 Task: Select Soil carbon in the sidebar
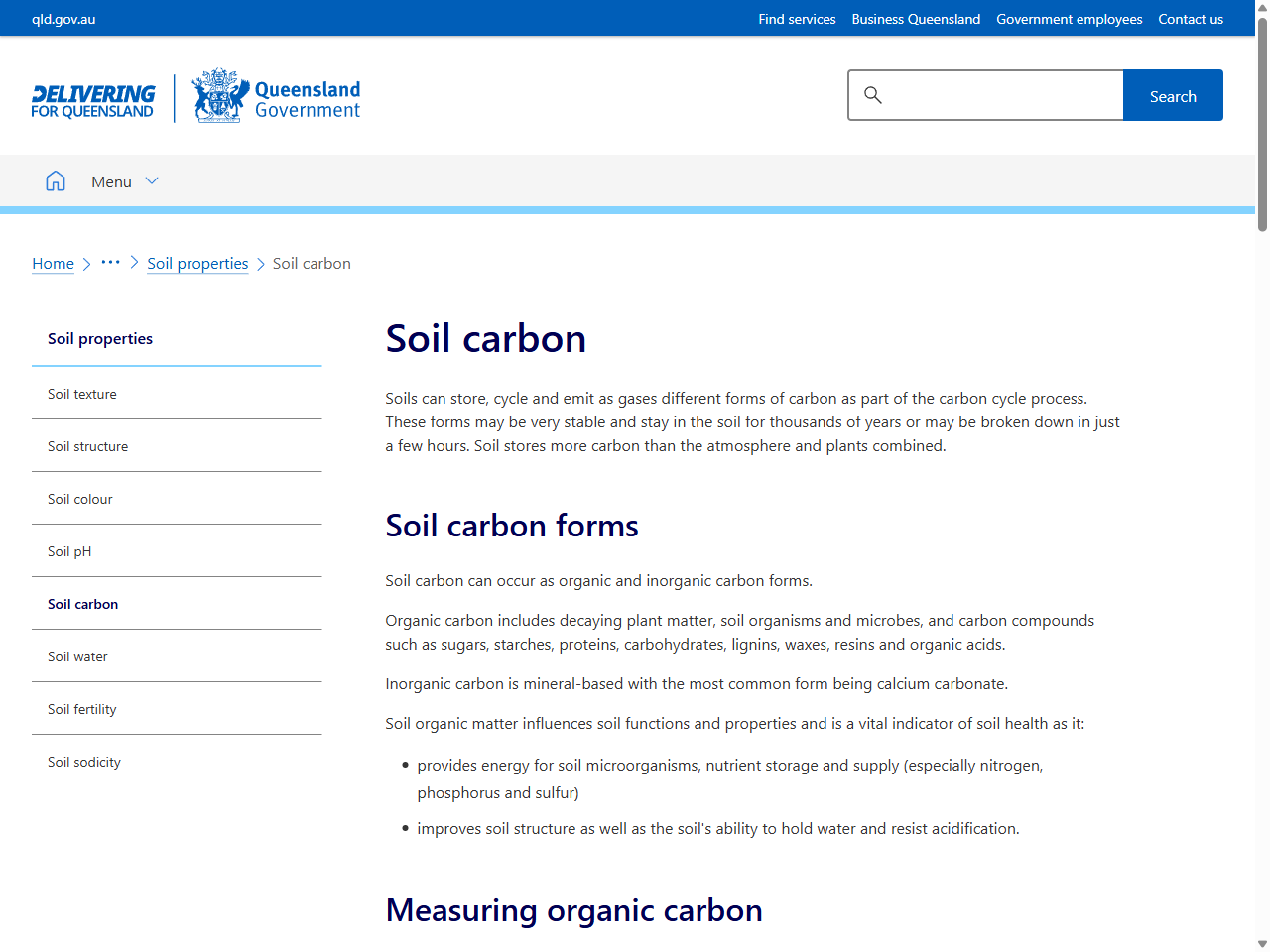(83, 603)
